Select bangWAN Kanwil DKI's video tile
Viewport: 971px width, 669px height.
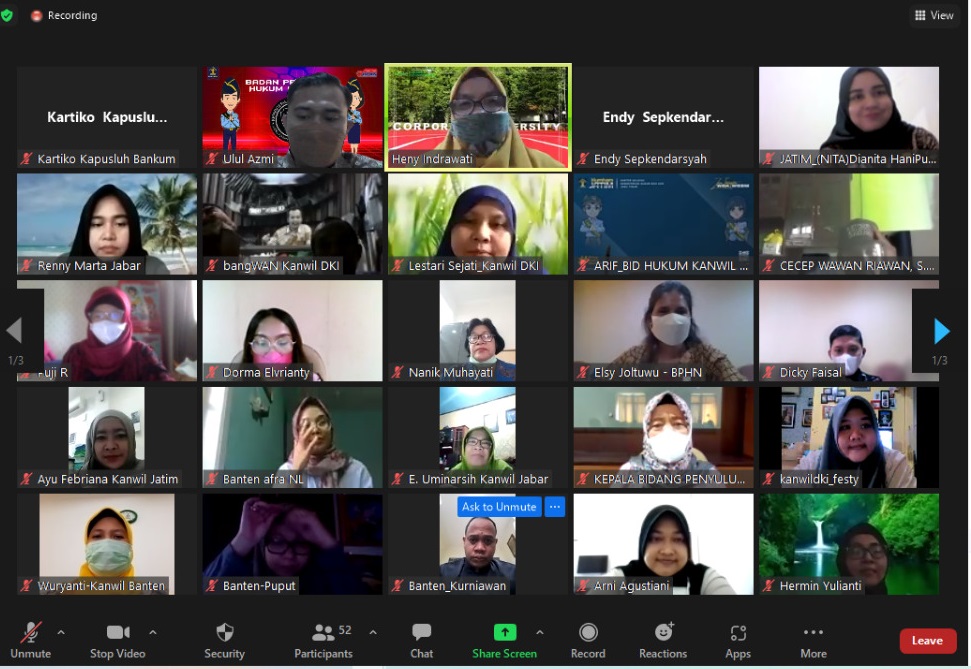(292, 224)
